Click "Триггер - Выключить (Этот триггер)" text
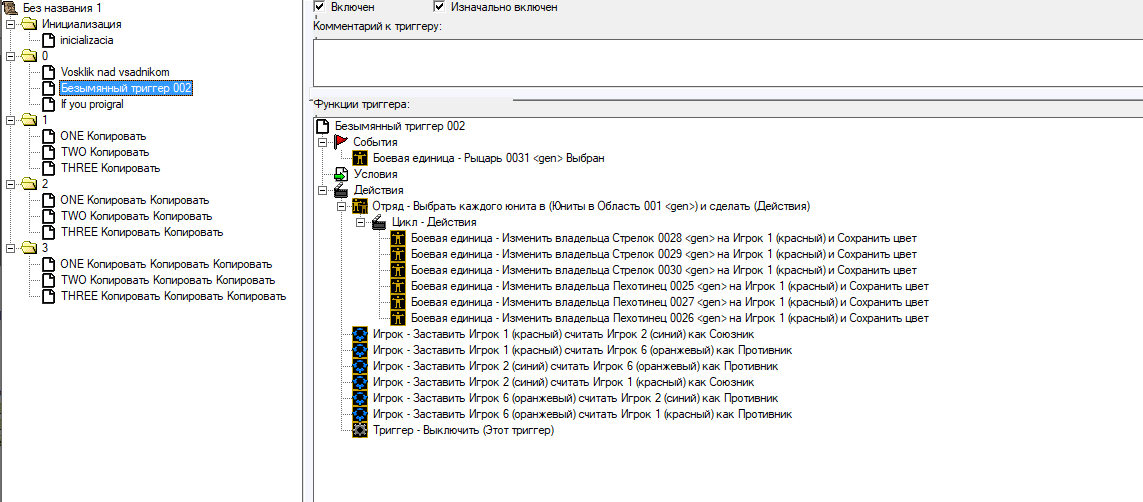Screen dimensions: 1143x502 point(464,431)
